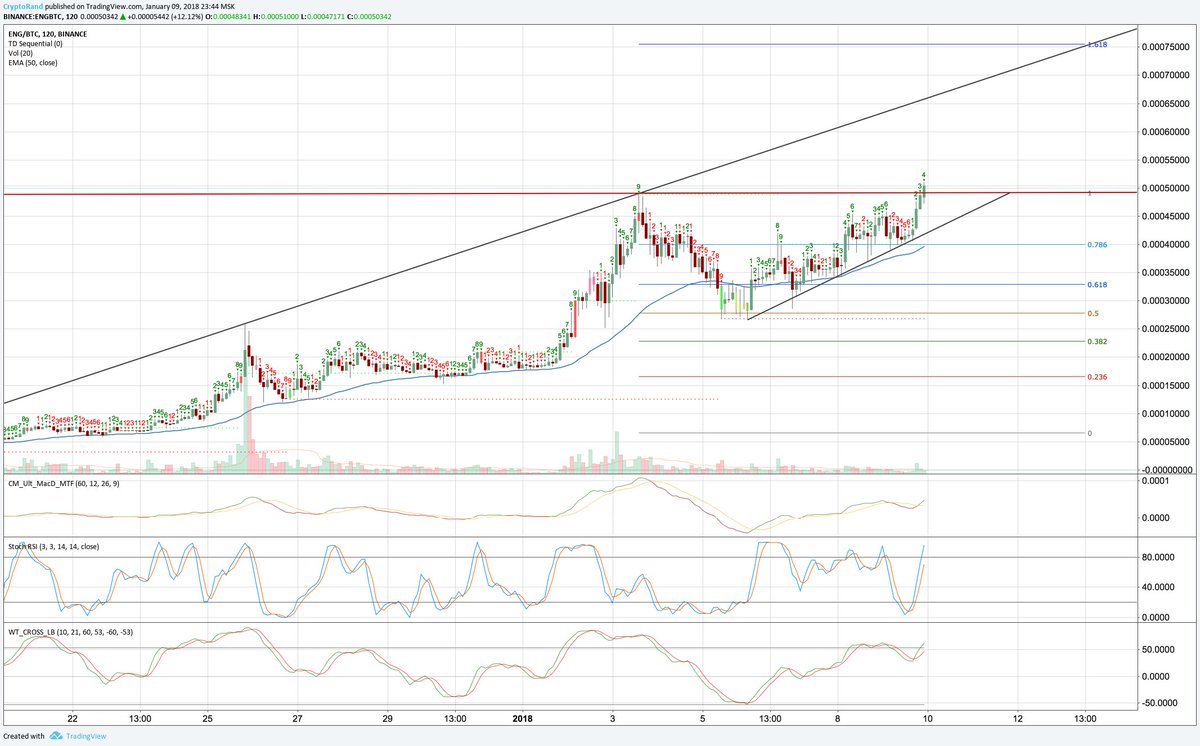The image size is (1200, 746).
Task: Click the 0.00005000 price axis label
Action: 1166,441
